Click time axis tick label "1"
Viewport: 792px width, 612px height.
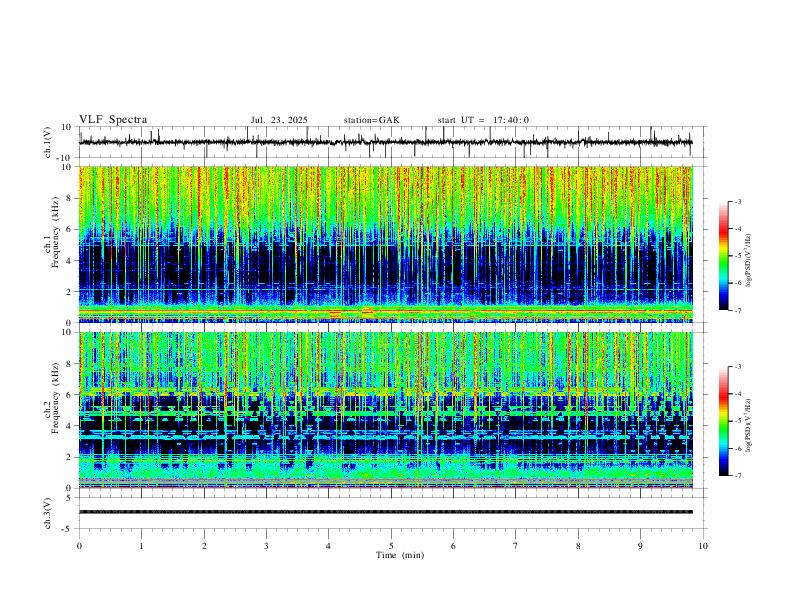(x=141, y=546)
